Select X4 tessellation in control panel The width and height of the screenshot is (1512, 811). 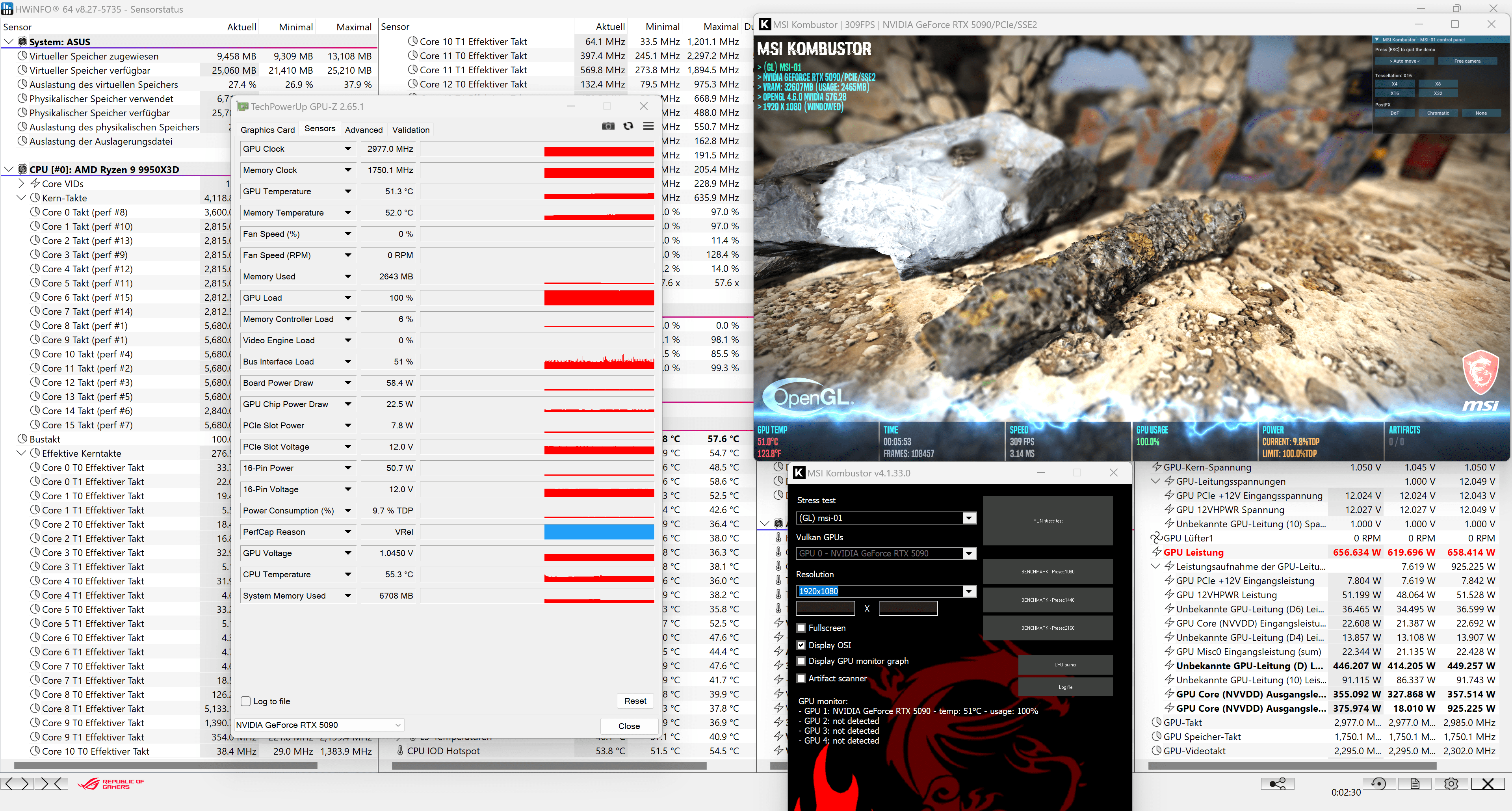(x=1395, y=84)
